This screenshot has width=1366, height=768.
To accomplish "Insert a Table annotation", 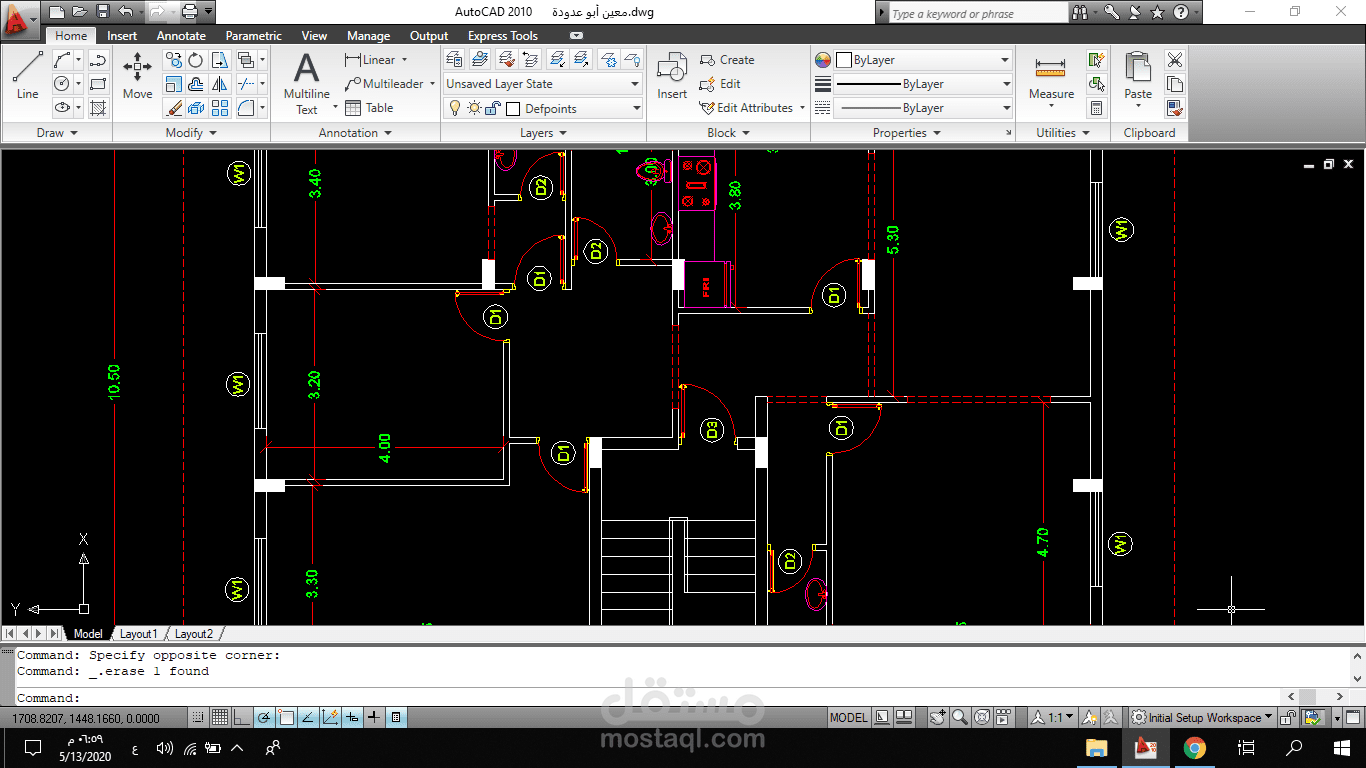I will pyautogui.click(x=369, y=108).
